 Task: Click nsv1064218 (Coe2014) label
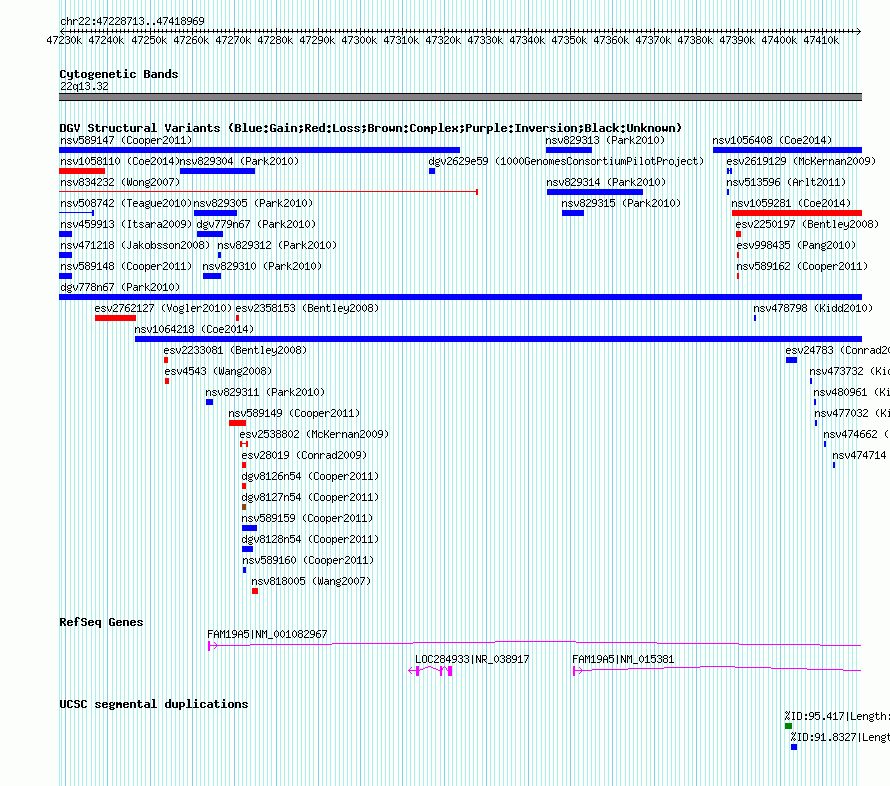[194, 329]
